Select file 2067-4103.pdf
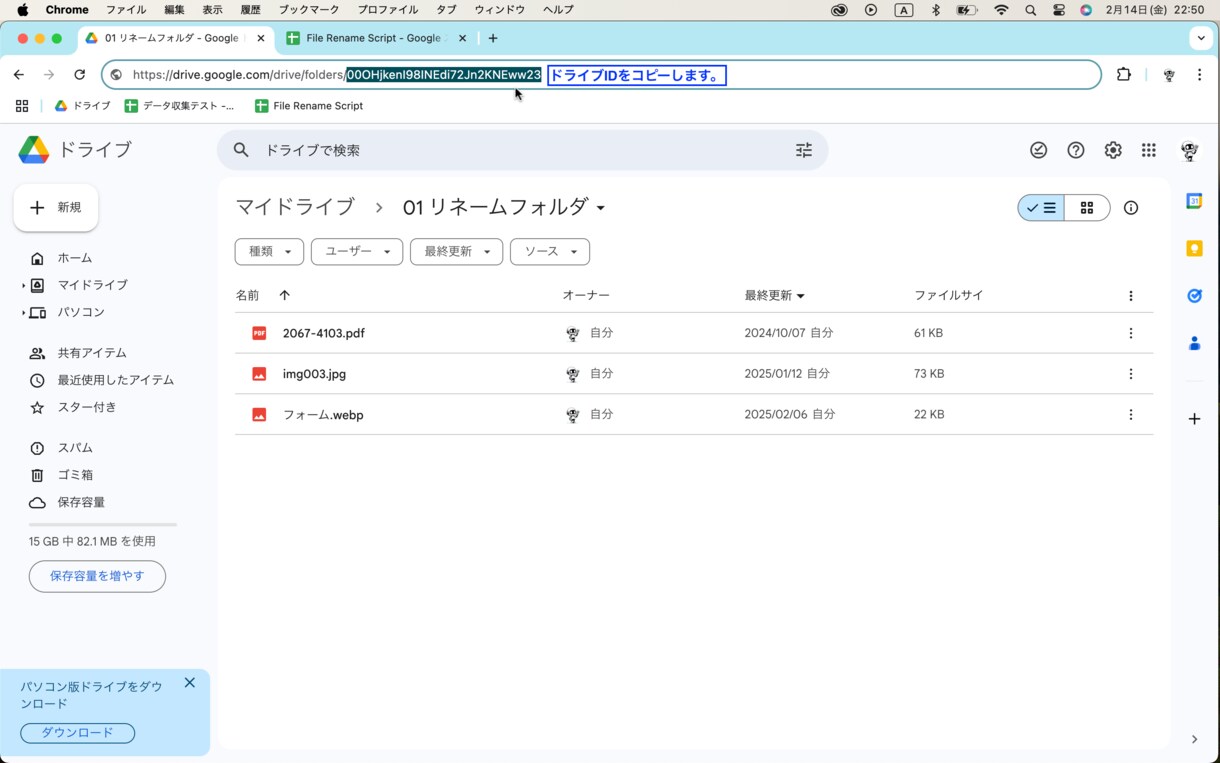 [694, 333]
